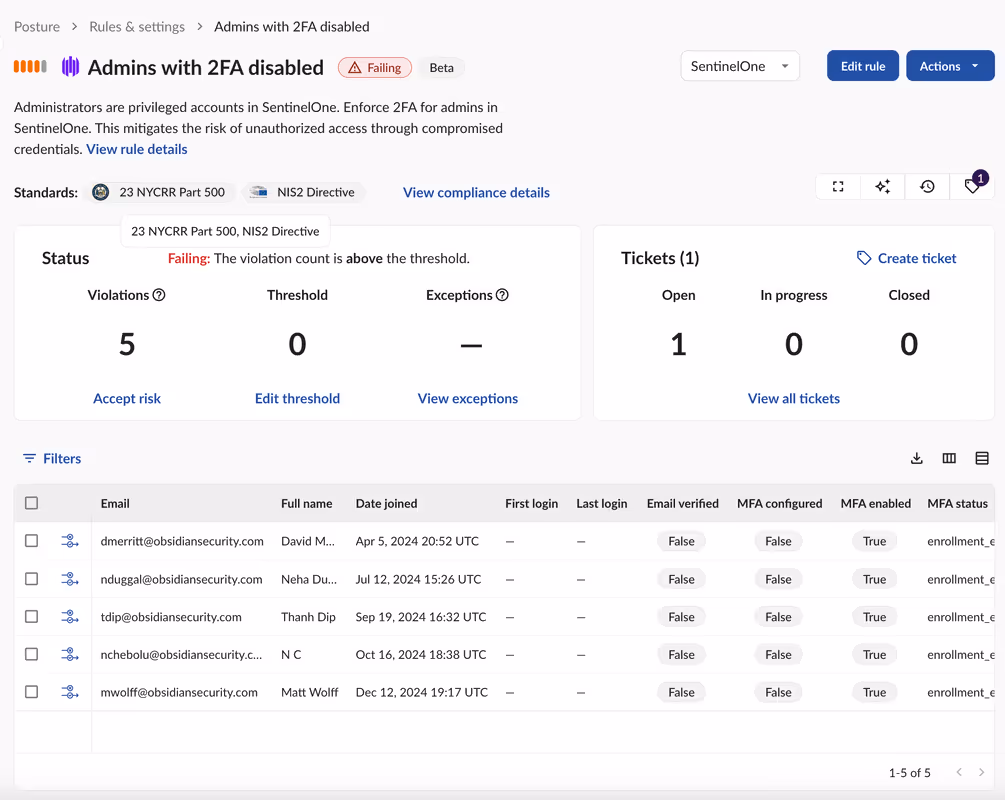Click the Create ticket tag icon
The height and width of the screenshot is (800, 1005).
[864, 258]
